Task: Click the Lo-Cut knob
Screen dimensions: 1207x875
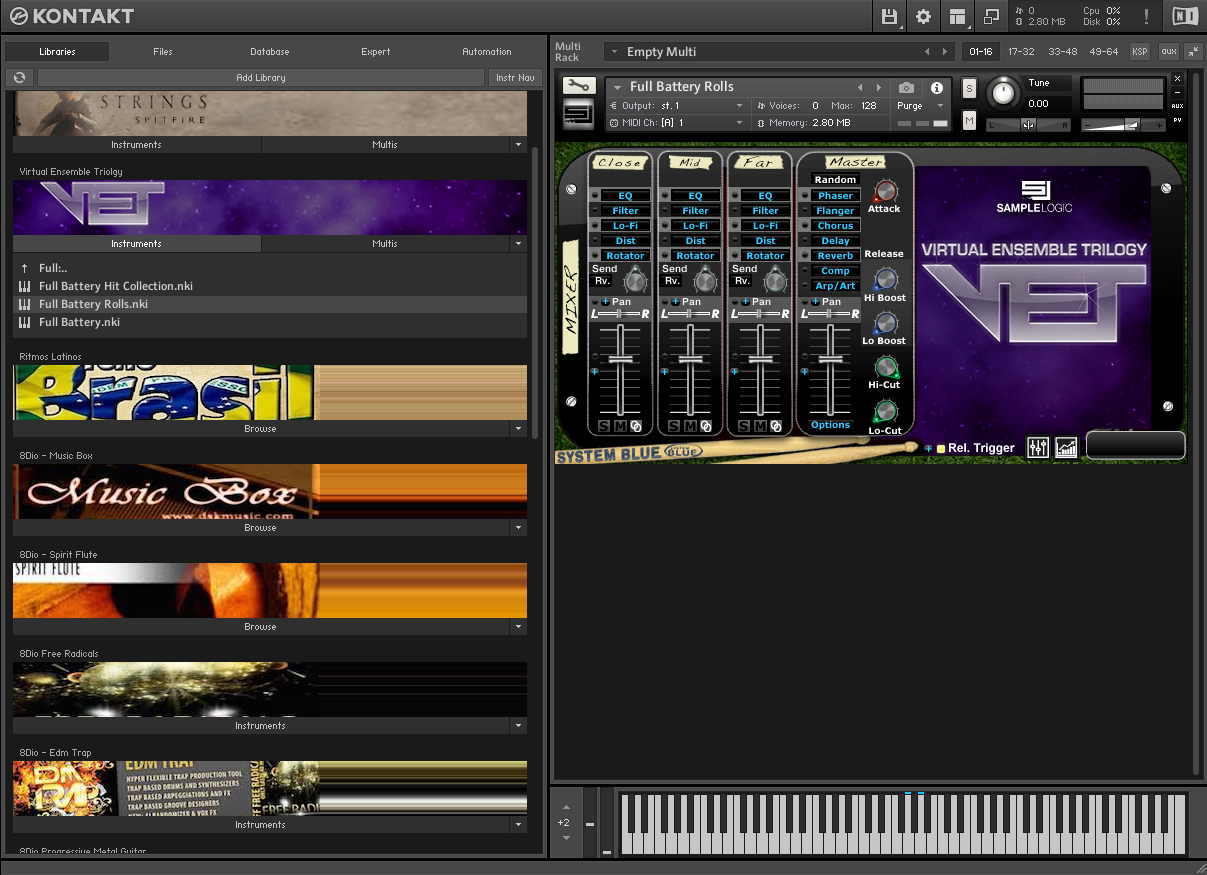Action: [x=886, y=411]
